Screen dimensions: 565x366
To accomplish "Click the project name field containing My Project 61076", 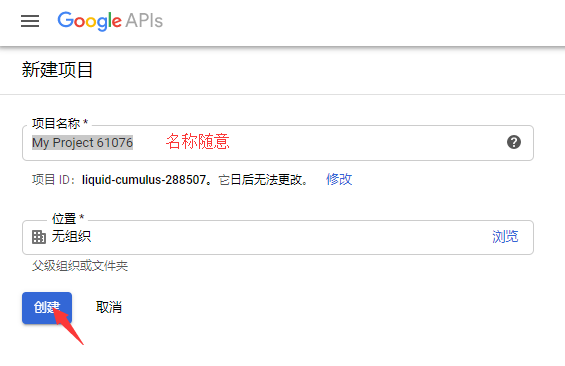I will pyautogui.click(x=278, y=143).
